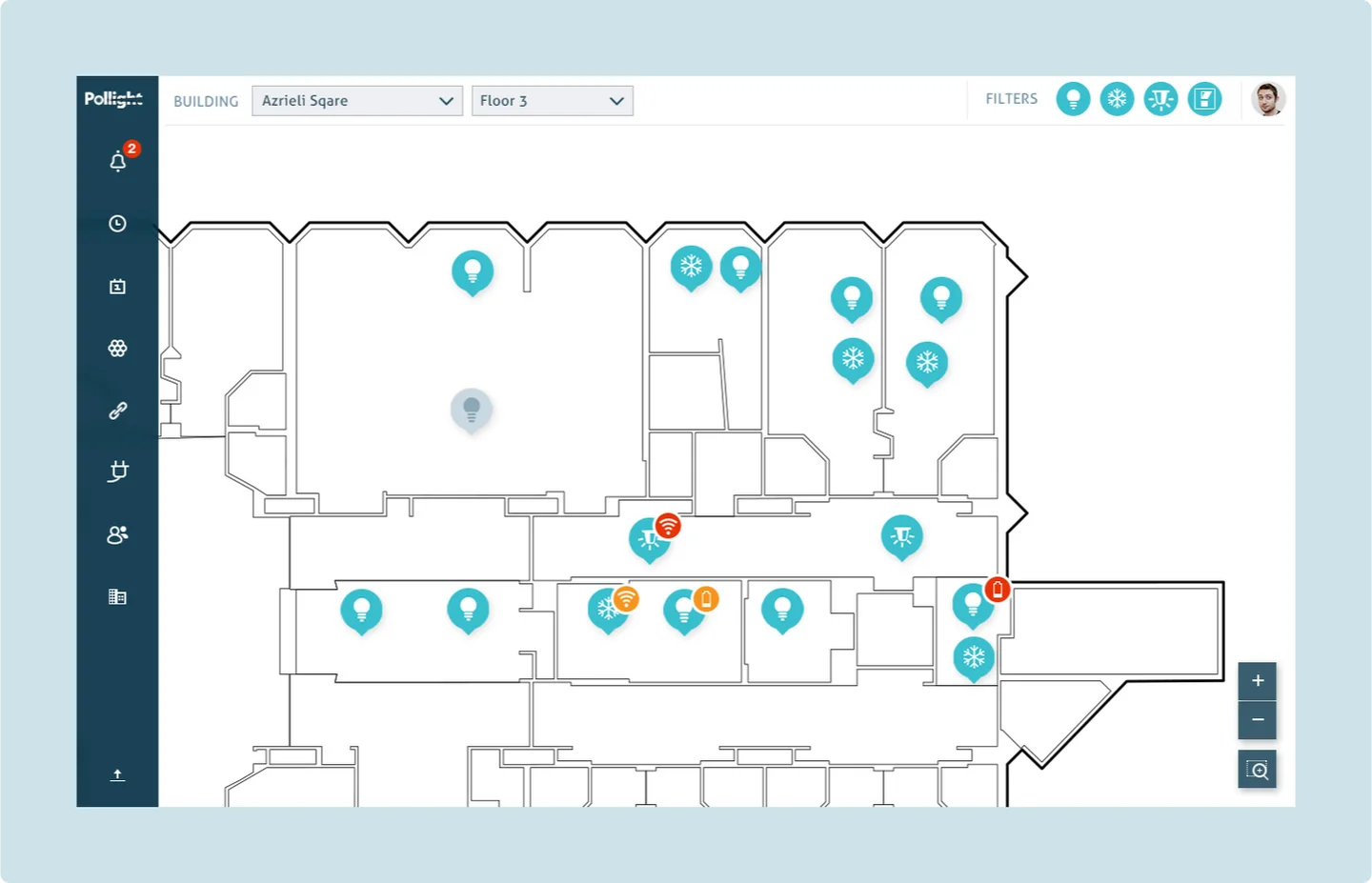Click the Pollight logo
The height and width of the screenshot is (883, 1372).
[x=113, y=99]
